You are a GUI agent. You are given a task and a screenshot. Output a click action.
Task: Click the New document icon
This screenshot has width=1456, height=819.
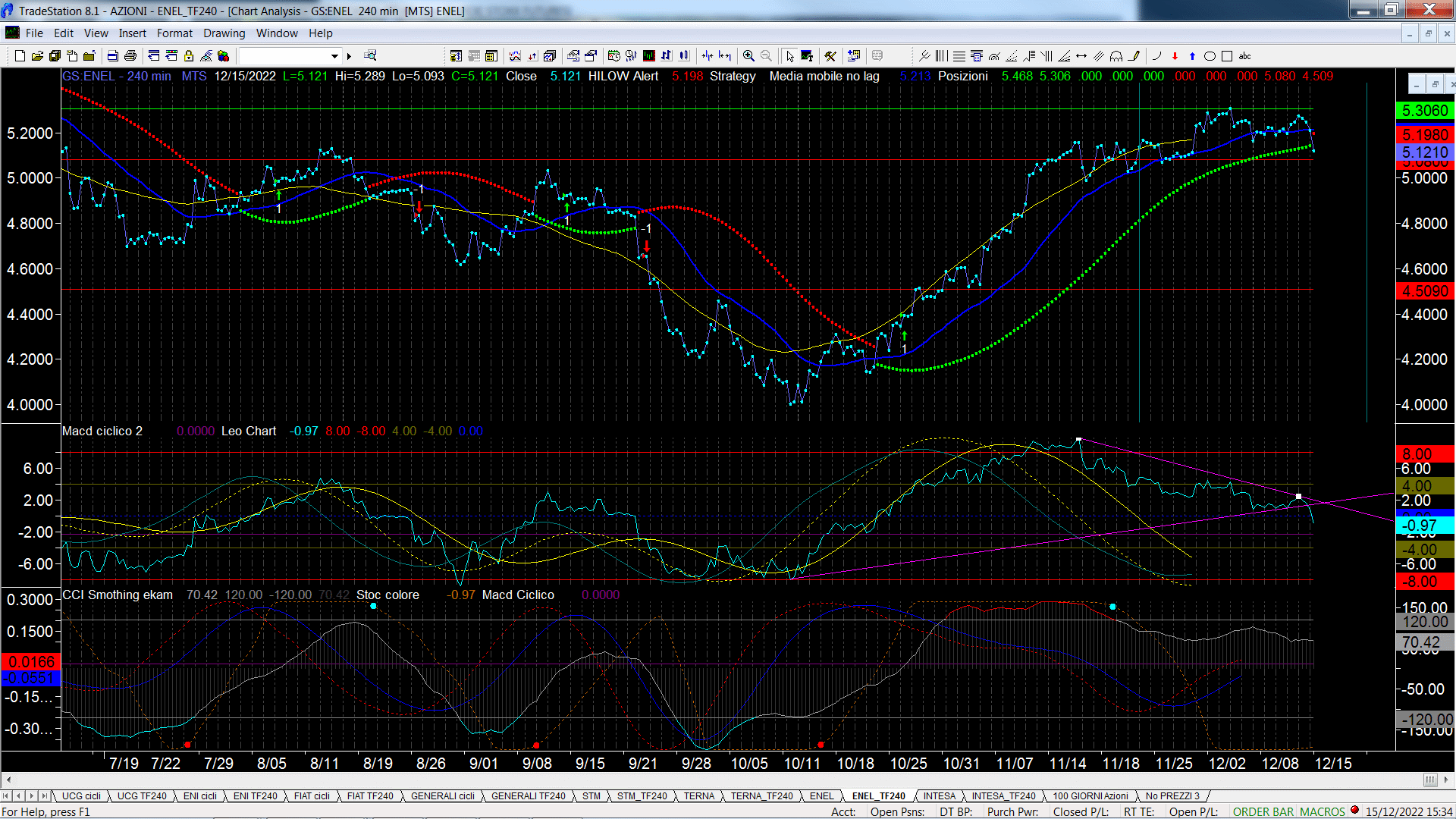[20, 56]
